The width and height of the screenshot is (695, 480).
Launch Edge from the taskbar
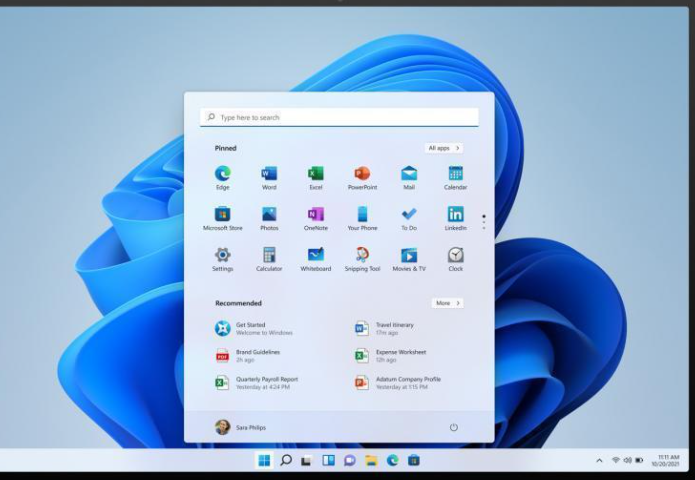pos(392,460)
